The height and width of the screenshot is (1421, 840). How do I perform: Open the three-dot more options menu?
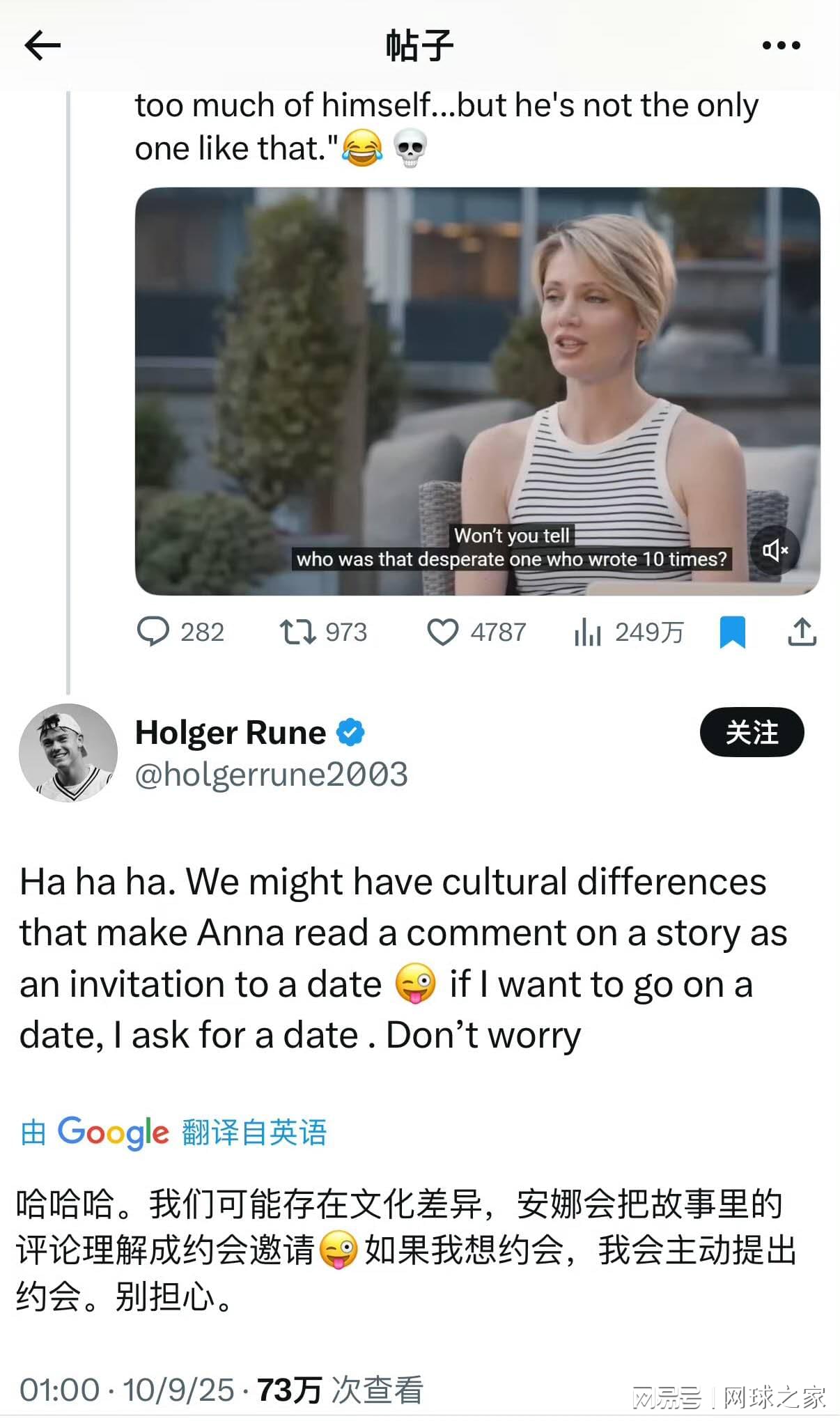tap(781, 46)
